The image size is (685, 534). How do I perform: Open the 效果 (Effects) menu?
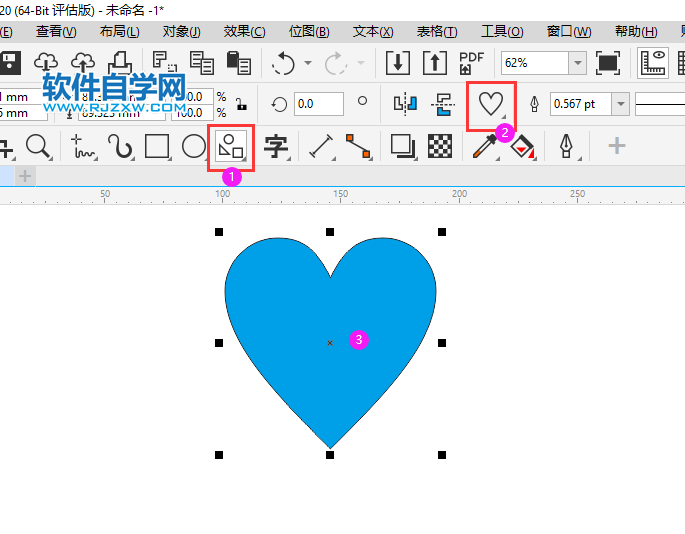pyautogui.click(x=245, y=32)
